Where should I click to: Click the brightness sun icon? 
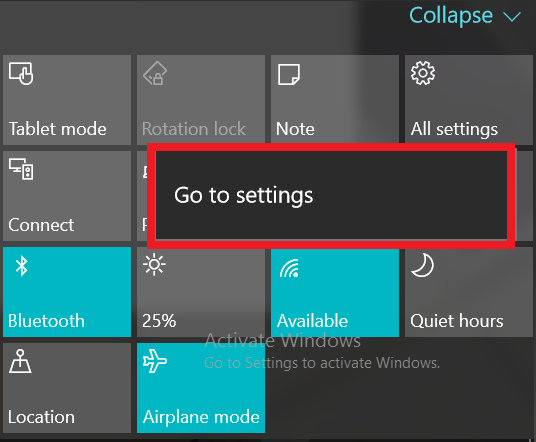pos(155,264)
